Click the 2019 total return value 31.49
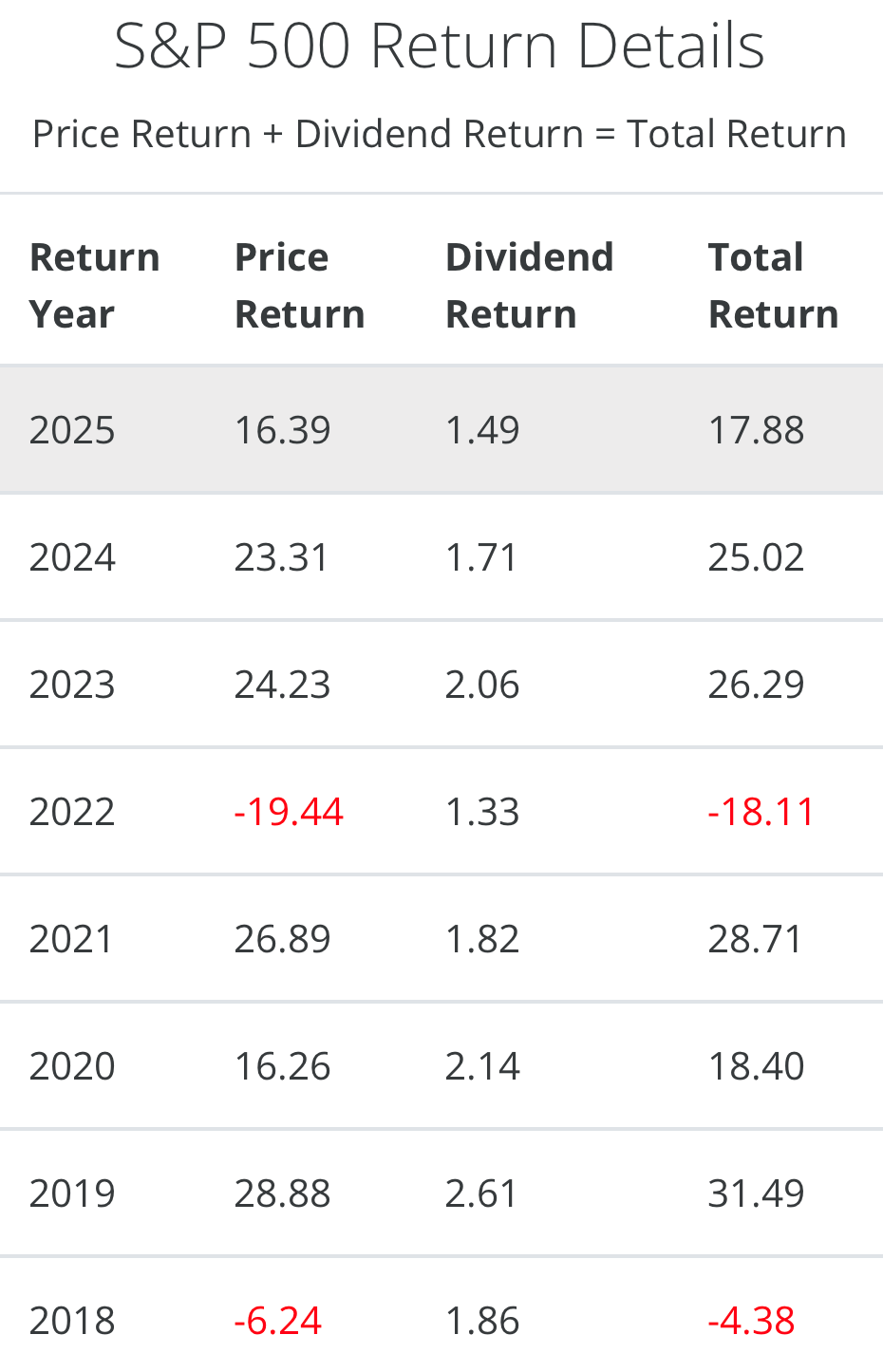The height and width of the screenshot is (1372, 883). [756, 1193]
